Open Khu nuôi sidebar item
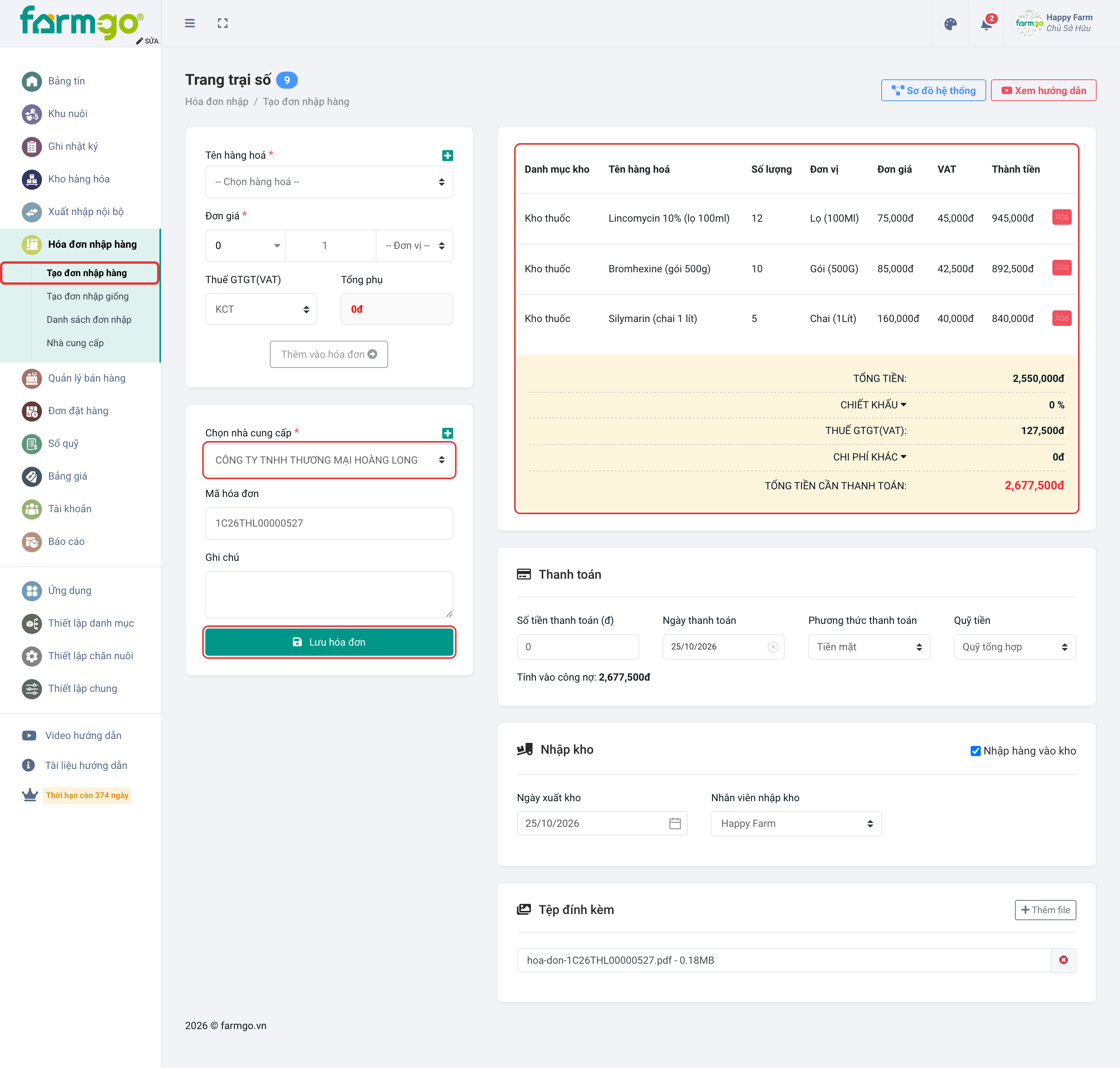 68,113
